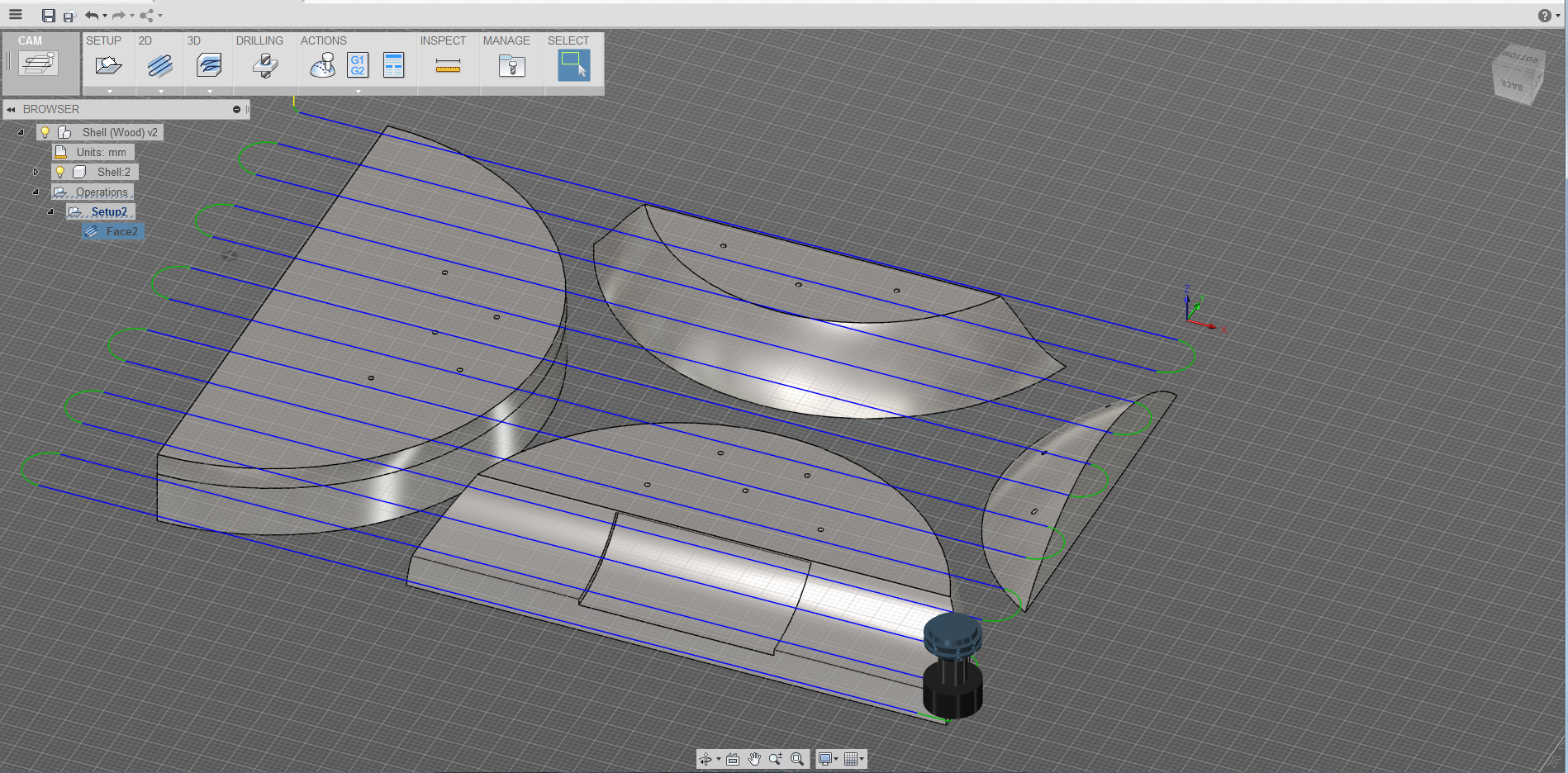Activate the Pan hand tool
This screenshot has height=773, width=1568.
(x=754, y=759)
